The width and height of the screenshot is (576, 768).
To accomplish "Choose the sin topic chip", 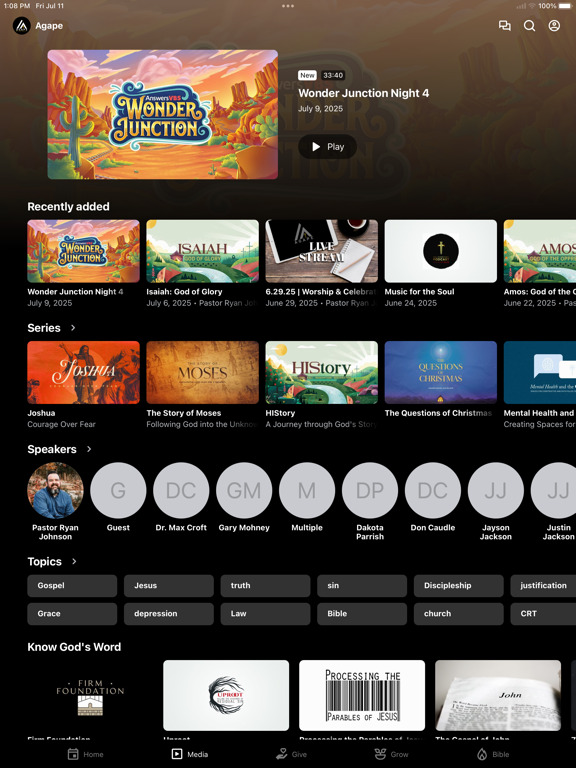I will [x=362, y=586].
